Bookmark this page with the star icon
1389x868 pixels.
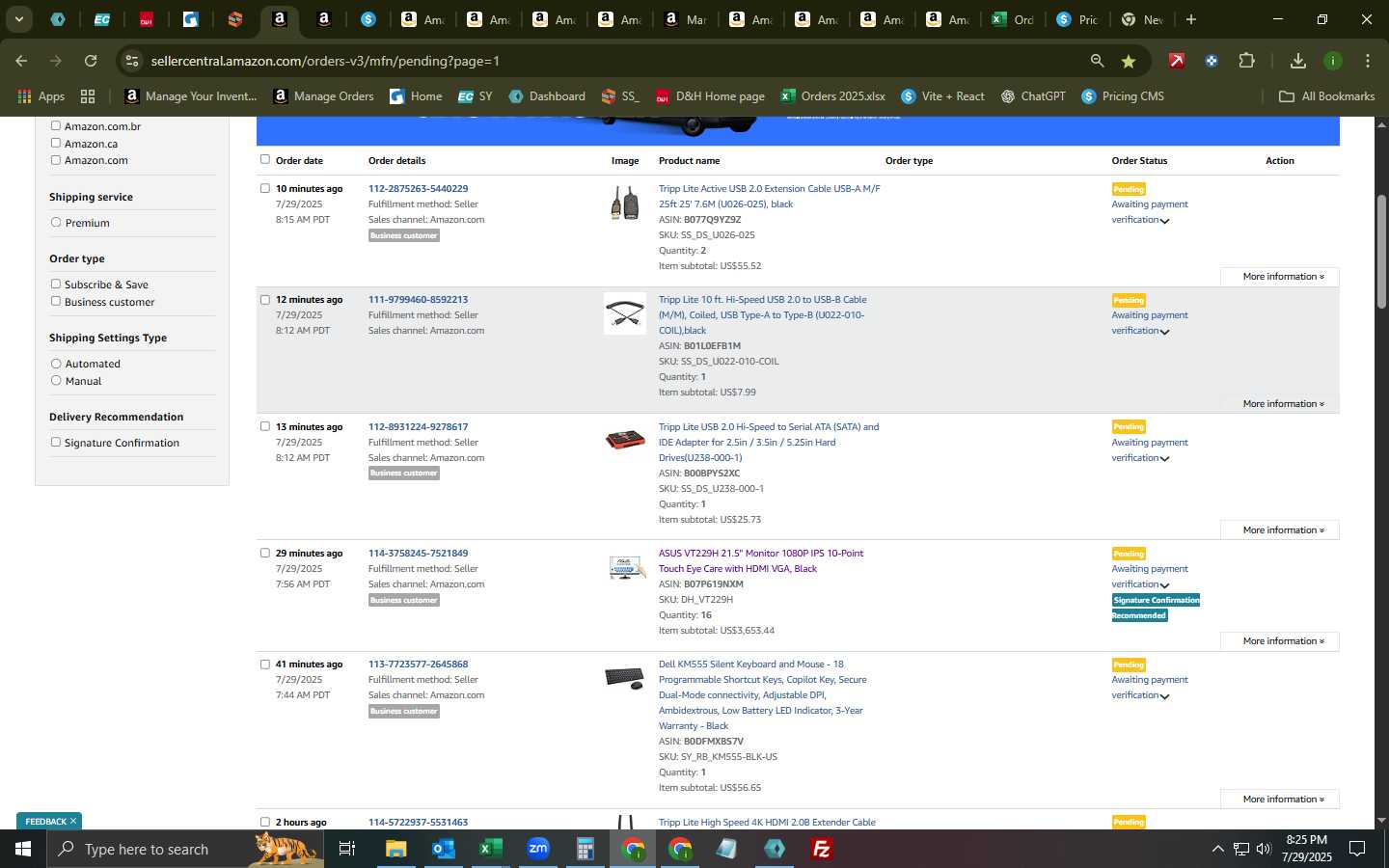click(x=1129, y=61)
